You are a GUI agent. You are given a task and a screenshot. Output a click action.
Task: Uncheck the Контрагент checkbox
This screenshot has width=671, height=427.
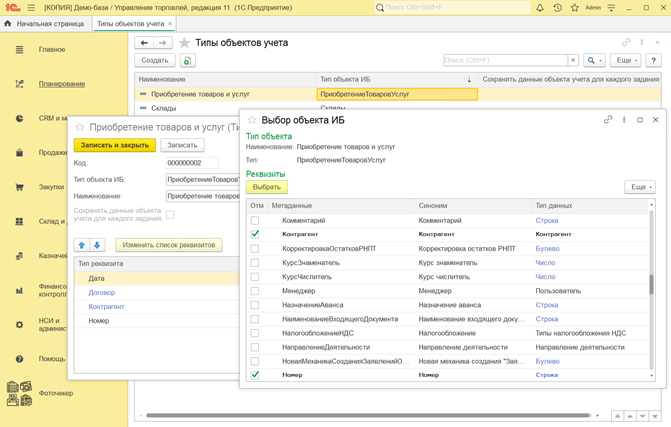(x=255, y=234)
